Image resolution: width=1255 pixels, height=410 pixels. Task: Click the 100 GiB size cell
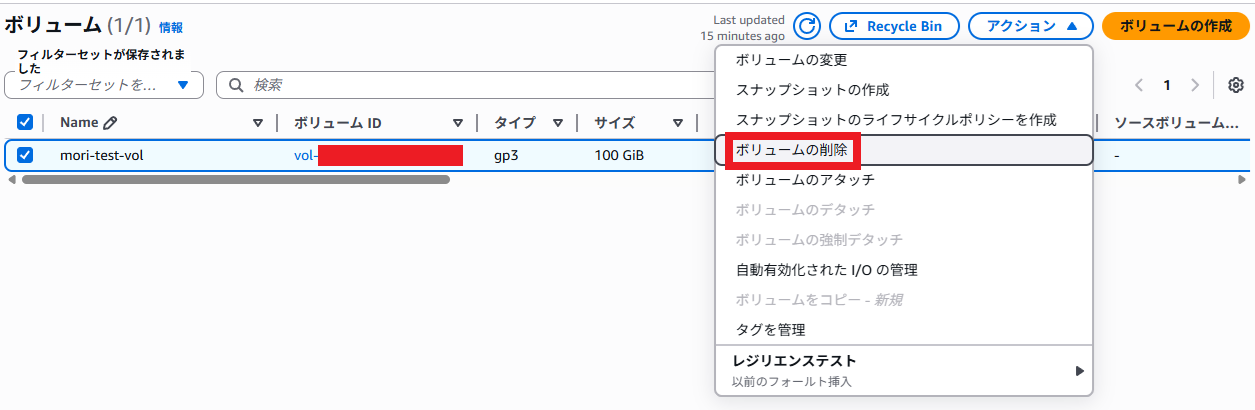(619, 155)
